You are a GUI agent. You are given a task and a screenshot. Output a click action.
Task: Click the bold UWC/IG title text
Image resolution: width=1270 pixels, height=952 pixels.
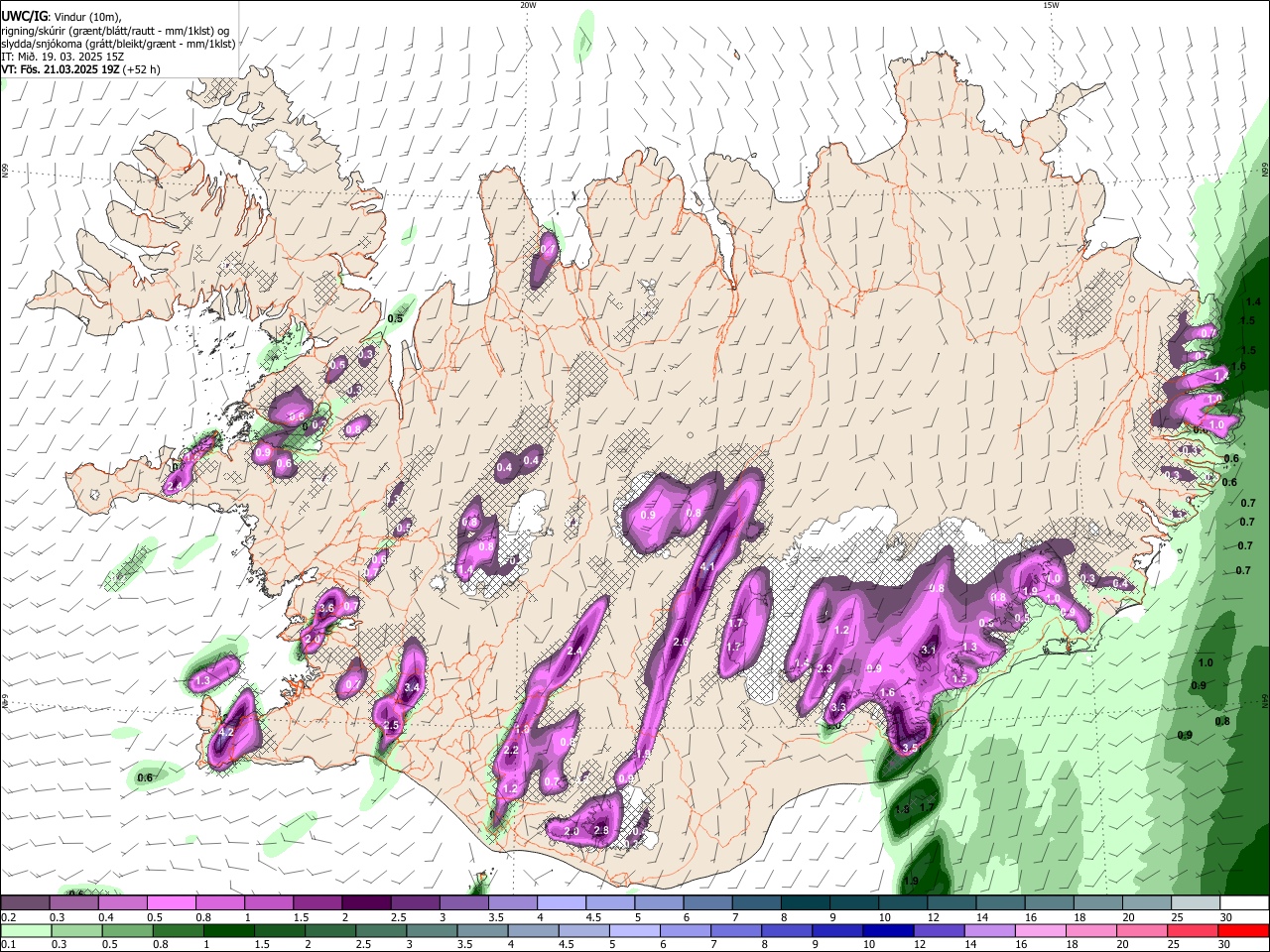pyautogui.click(x=23, y=17)
